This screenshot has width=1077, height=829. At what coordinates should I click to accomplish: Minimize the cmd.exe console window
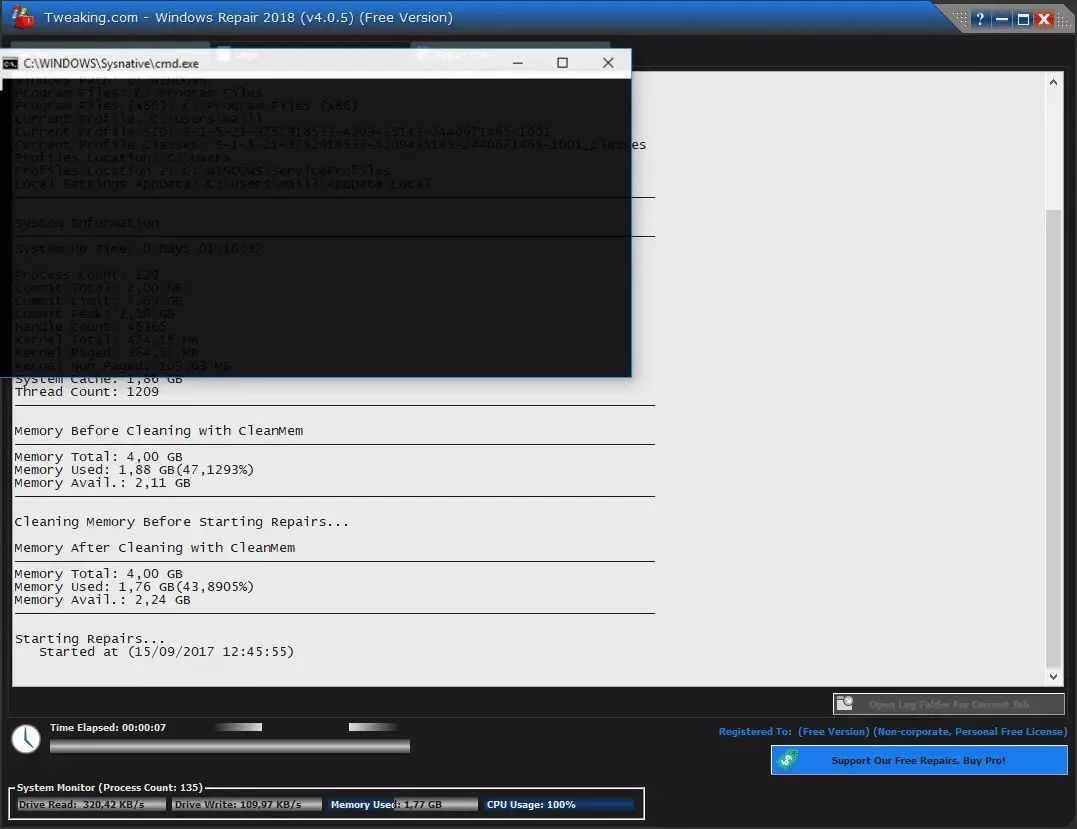point(518,63)
